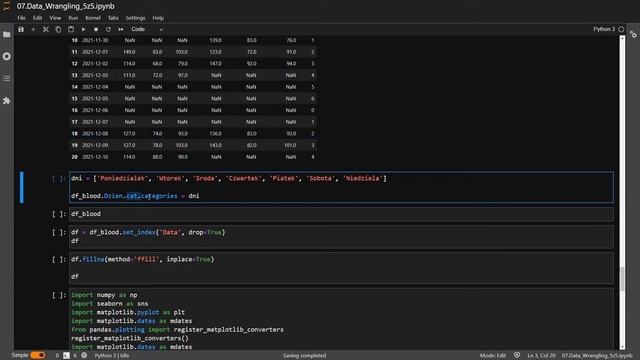This screenshot has height=360, width=640.
Task: Click row index 20 in output table
Action: click(x=74, y=157)
